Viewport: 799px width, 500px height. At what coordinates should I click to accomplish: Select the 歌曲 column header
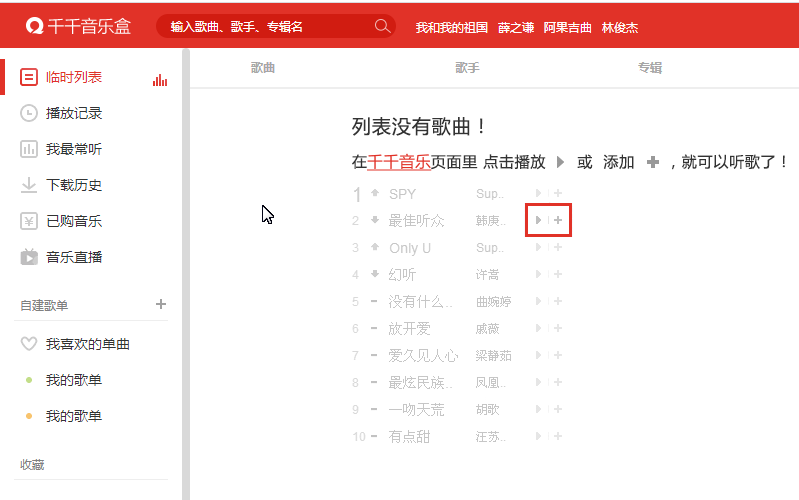(x=263, y=68)
